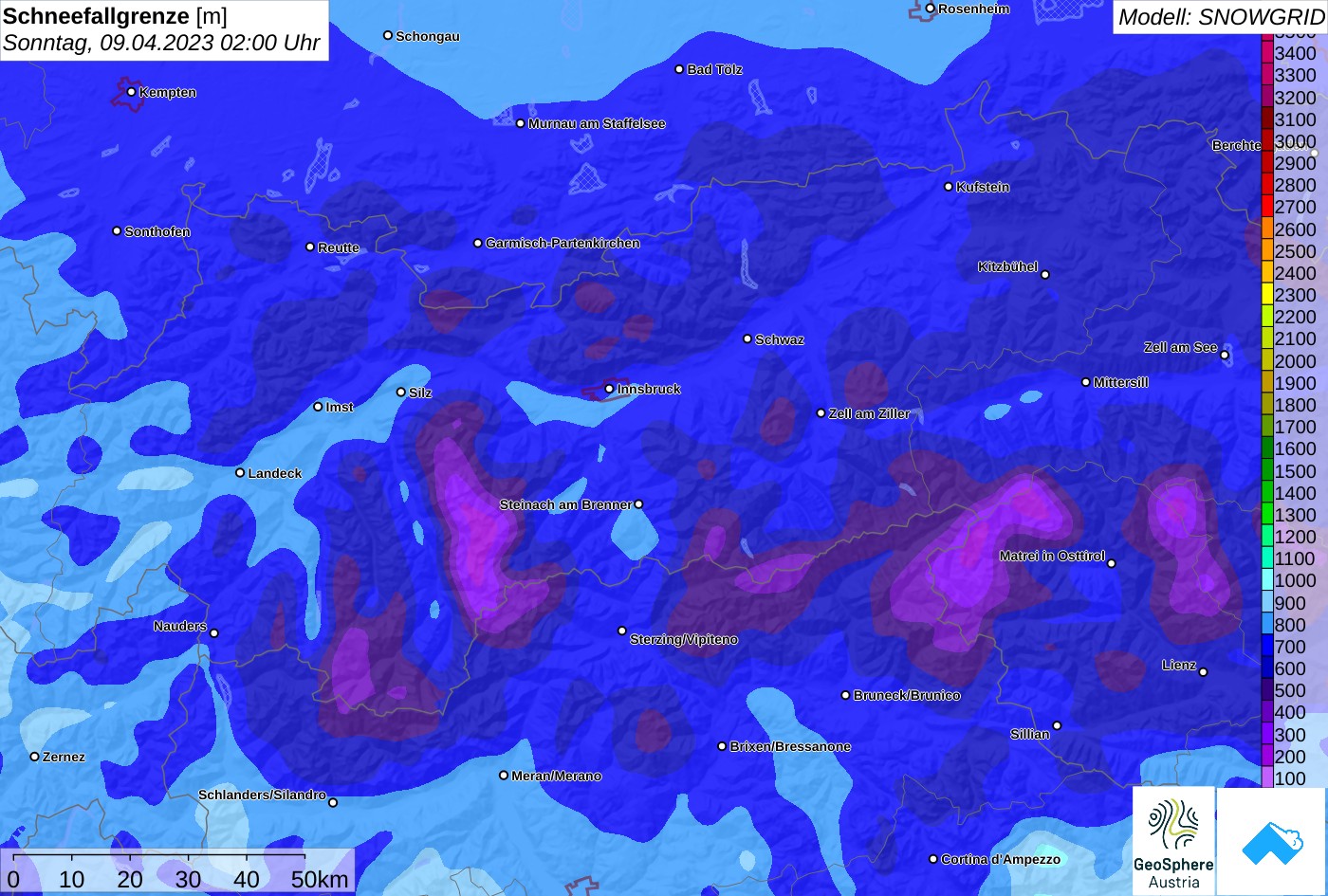The height and width of the screenshot is (896, 1328).
Task: Click the Zernez marker dot
Action: click(34, 757)
